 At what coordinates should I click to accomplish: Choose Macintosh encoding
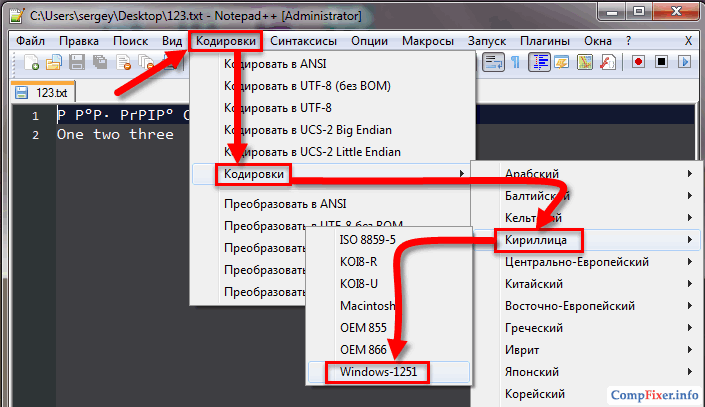tap(389, 306)
